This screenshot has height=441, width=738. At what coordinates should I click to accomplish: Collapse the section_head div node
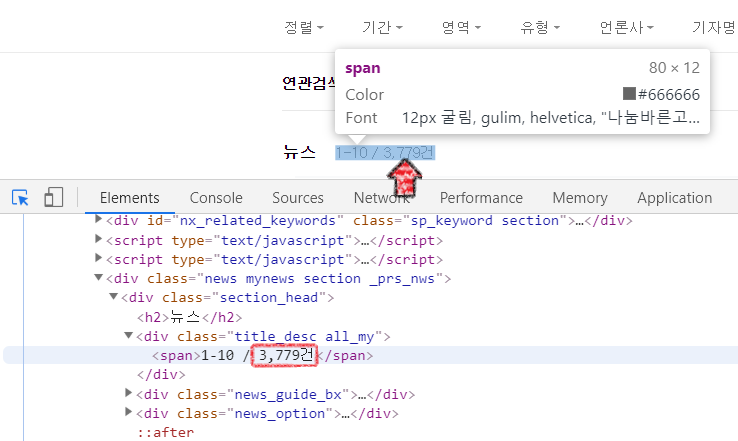[113, 297]
